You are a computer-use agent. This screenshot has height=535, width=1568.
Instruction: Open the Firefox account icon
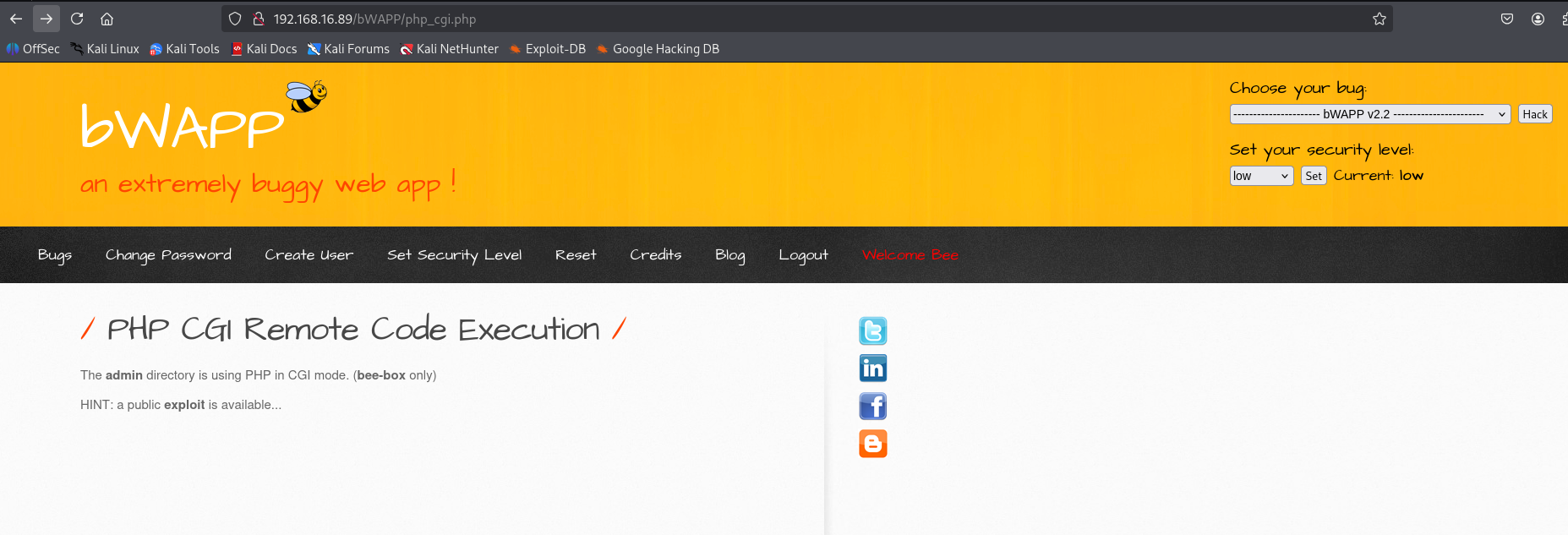pyautogui.click(x=1538, y=19)
